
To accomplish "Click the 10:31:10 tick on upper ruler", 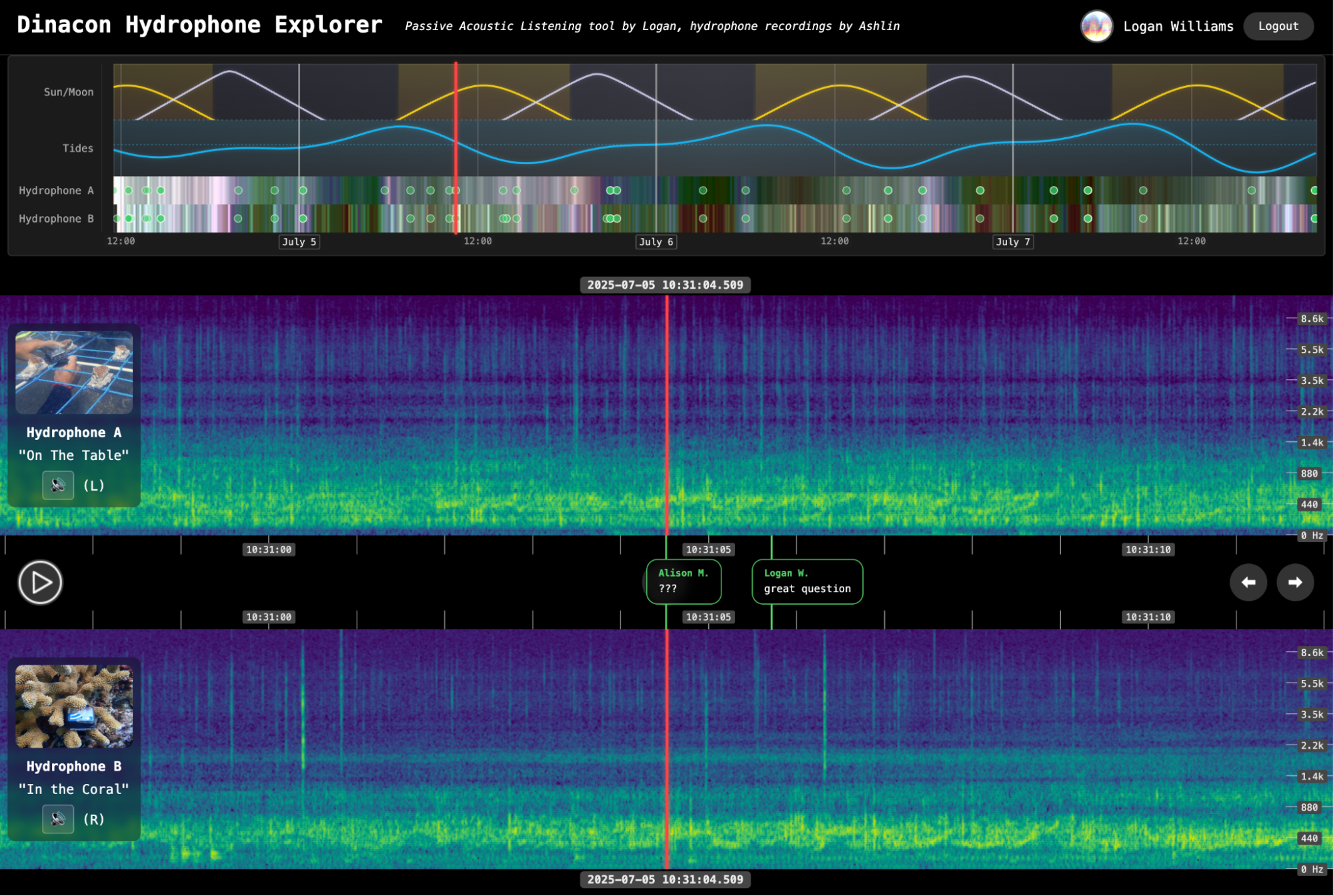I will tap(1148, 549).
